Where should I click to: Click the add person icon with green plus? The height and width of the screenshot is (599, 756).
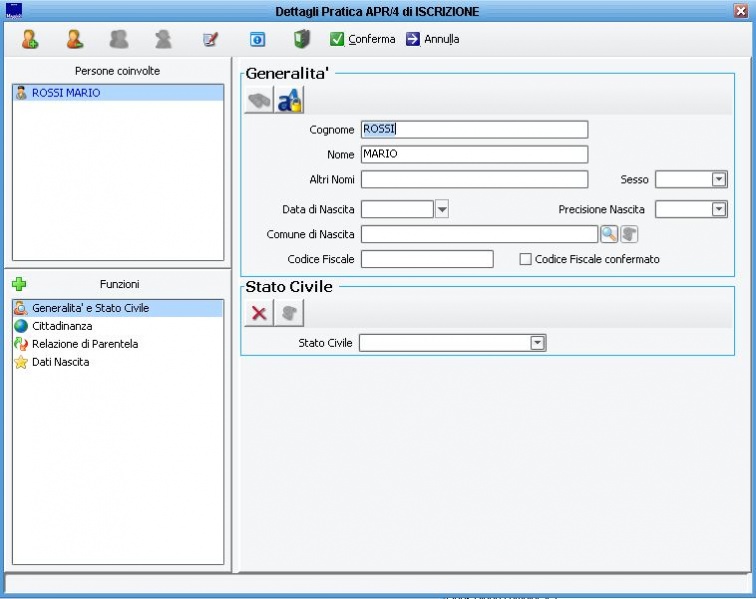[30, 39]
